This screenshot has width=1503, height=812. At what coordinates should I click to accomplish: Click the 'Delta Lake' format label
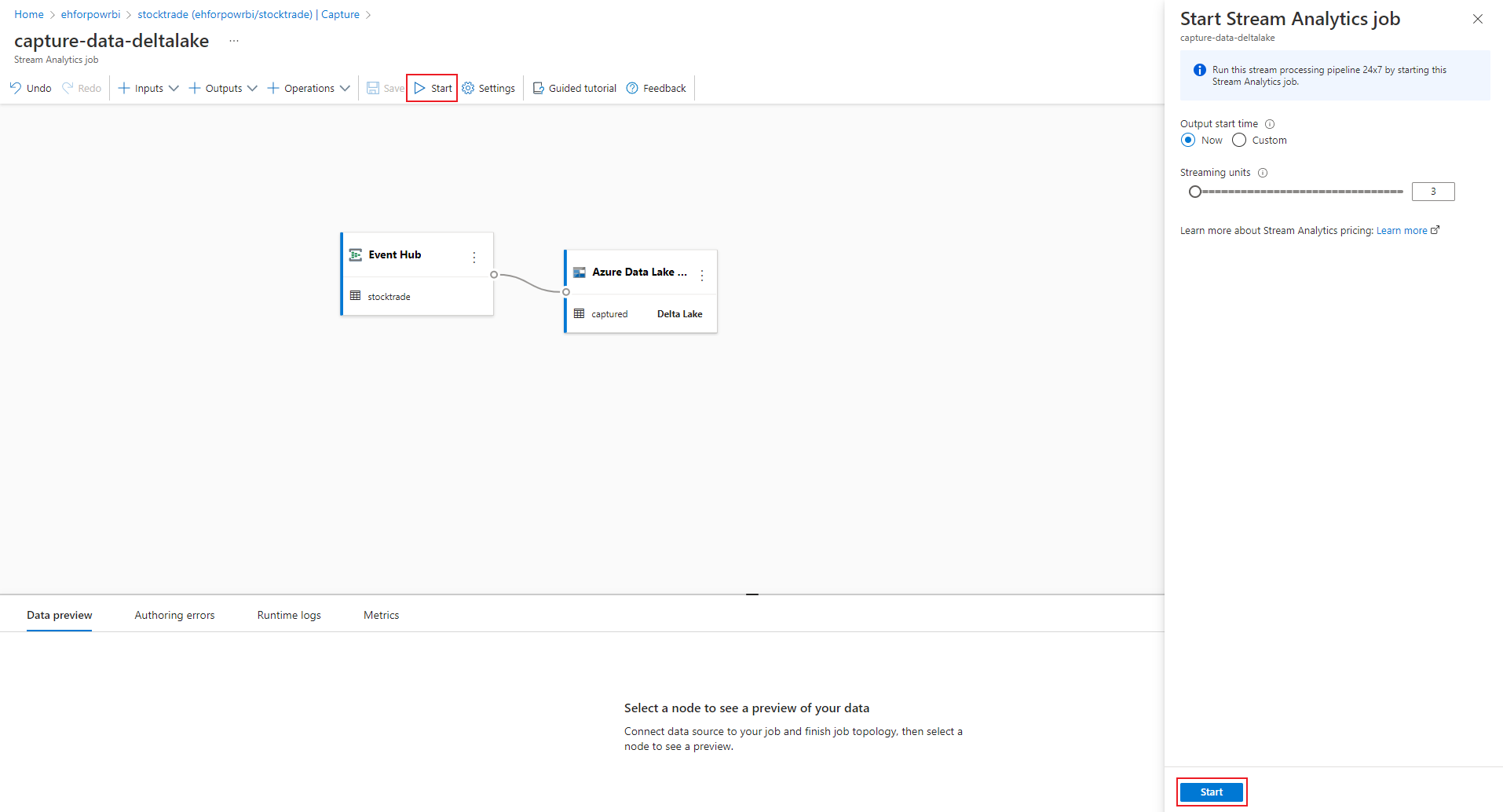coord(680,314)
